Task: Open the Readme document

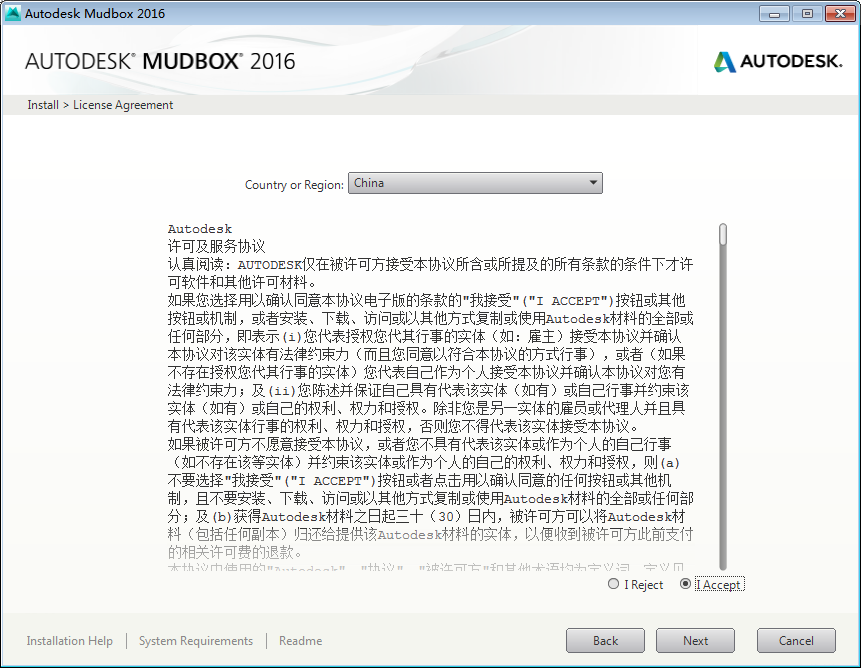Action: [300, 640]
